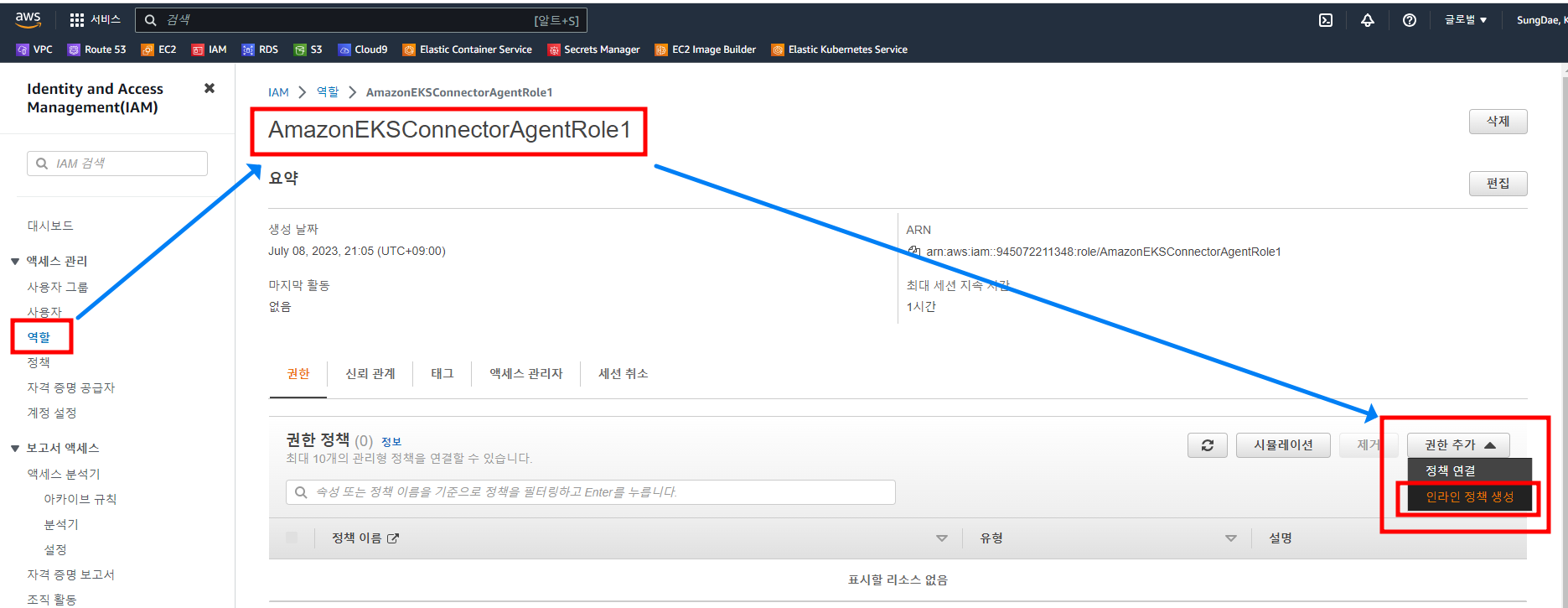Open Route 53 shortcut in favorites bar
The image size is (1568, 608).
[x=96, y=49]
